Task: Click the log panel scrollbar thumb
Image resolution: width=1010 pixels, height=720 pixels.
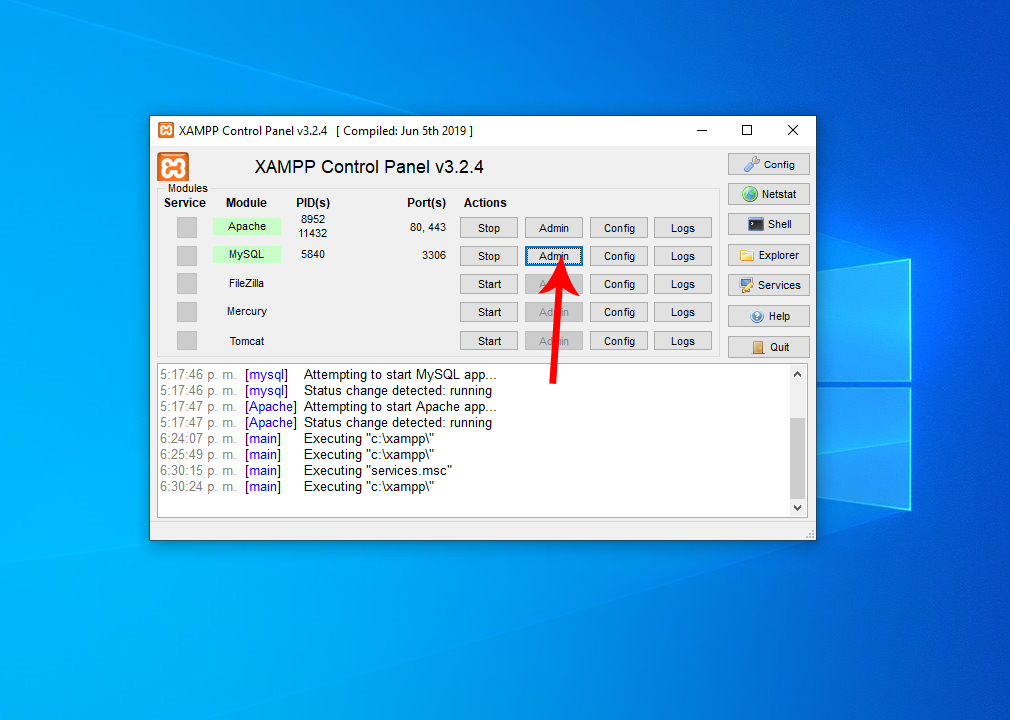Action: click(797, 458)
